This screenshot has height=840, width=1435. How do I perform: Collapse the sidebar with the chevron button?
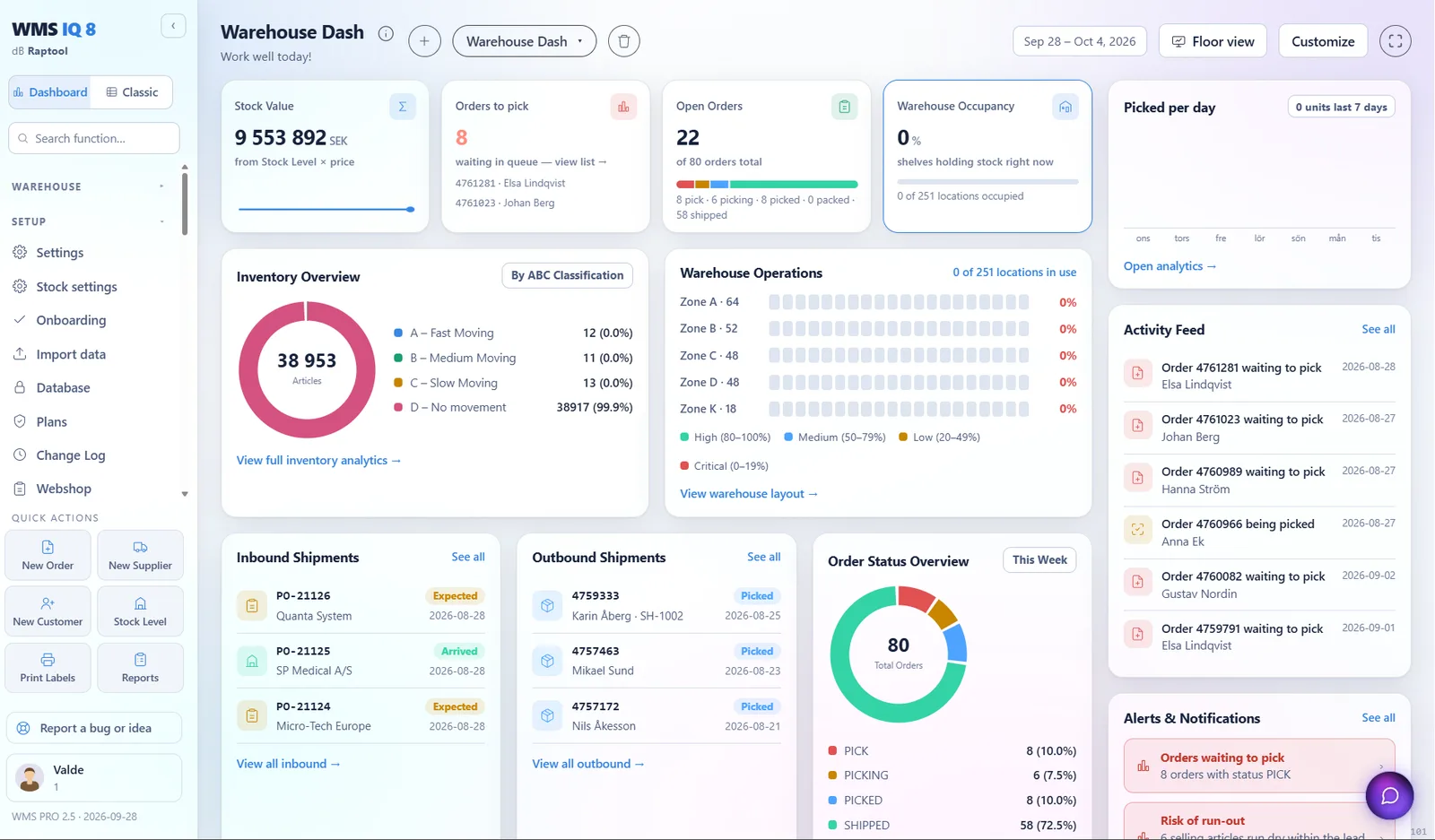point(173,26)
